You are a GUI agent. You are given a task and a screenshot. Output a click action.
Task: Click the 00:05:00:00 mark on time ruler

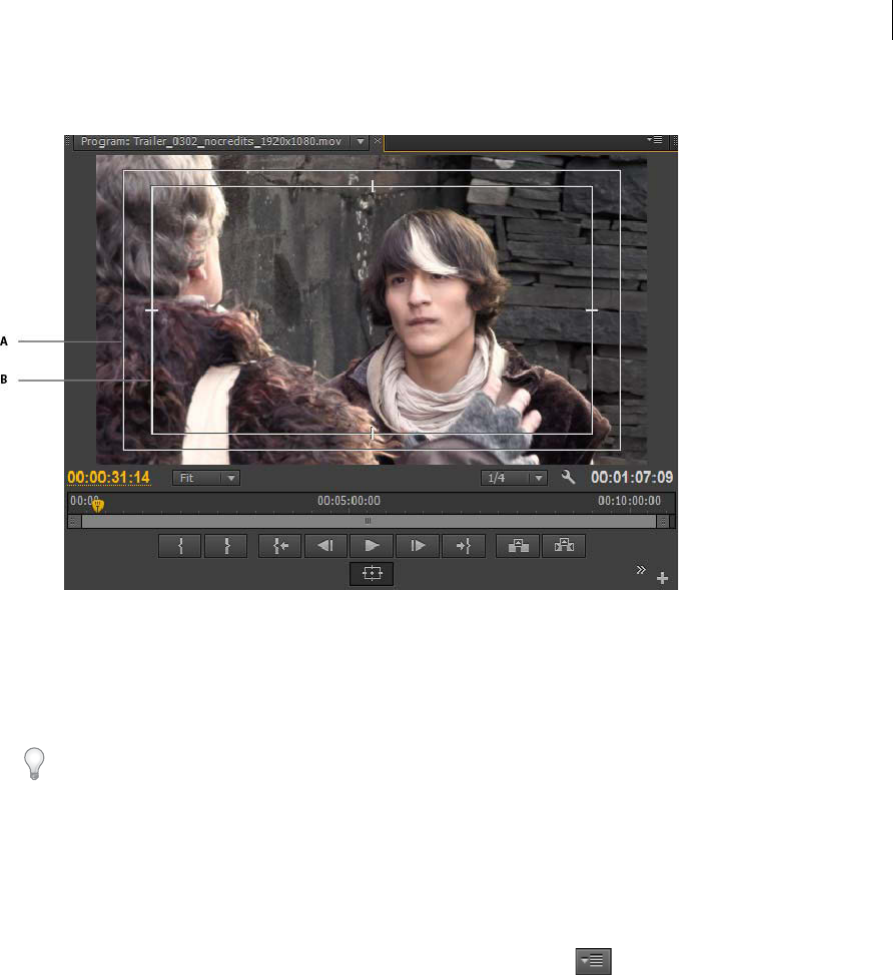coord(348,501)
